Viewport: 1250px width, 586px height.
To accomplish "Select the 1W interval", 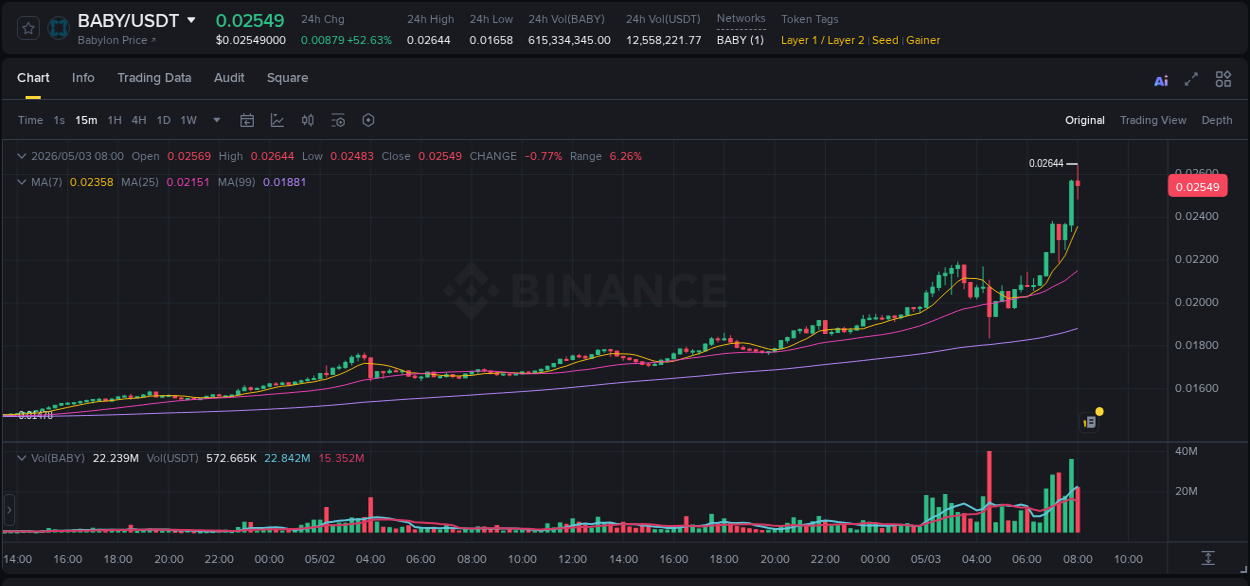I will tap(188, 120).
